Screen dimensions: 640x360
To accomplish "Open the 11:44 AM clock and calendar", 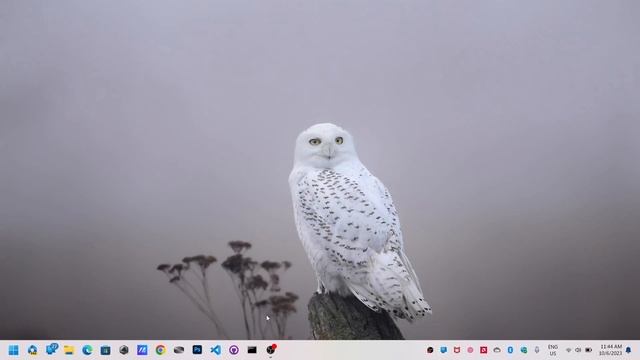I will [x=611, y=350].
